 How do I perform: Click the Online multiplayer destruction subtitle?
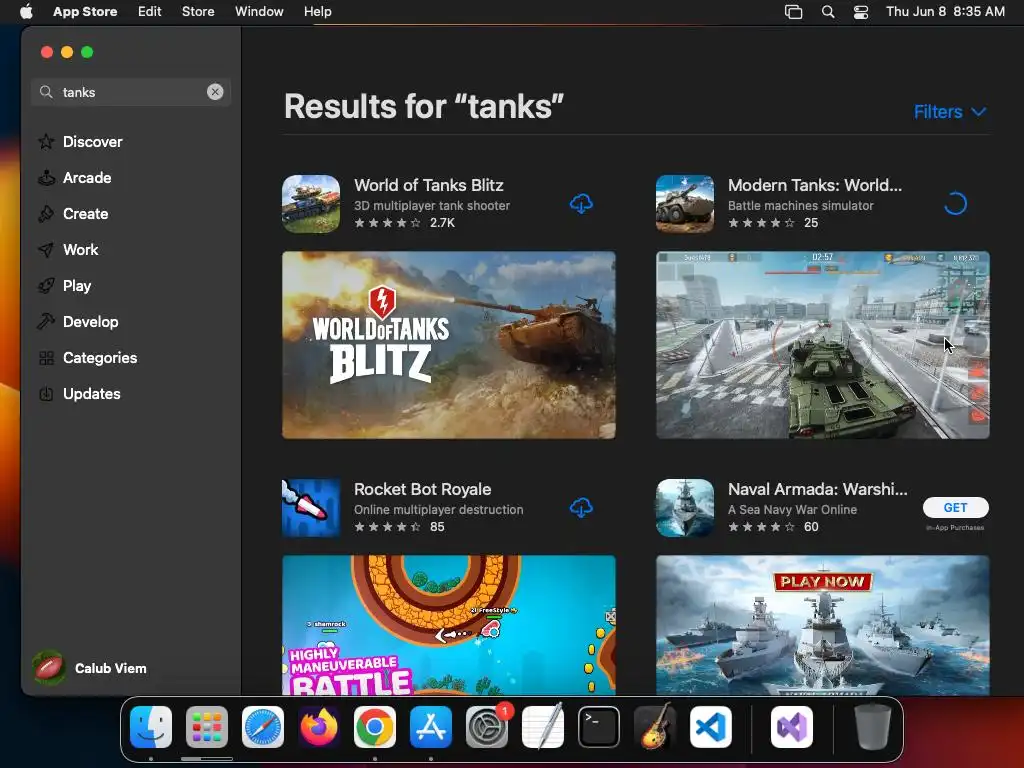coord(438,509)
